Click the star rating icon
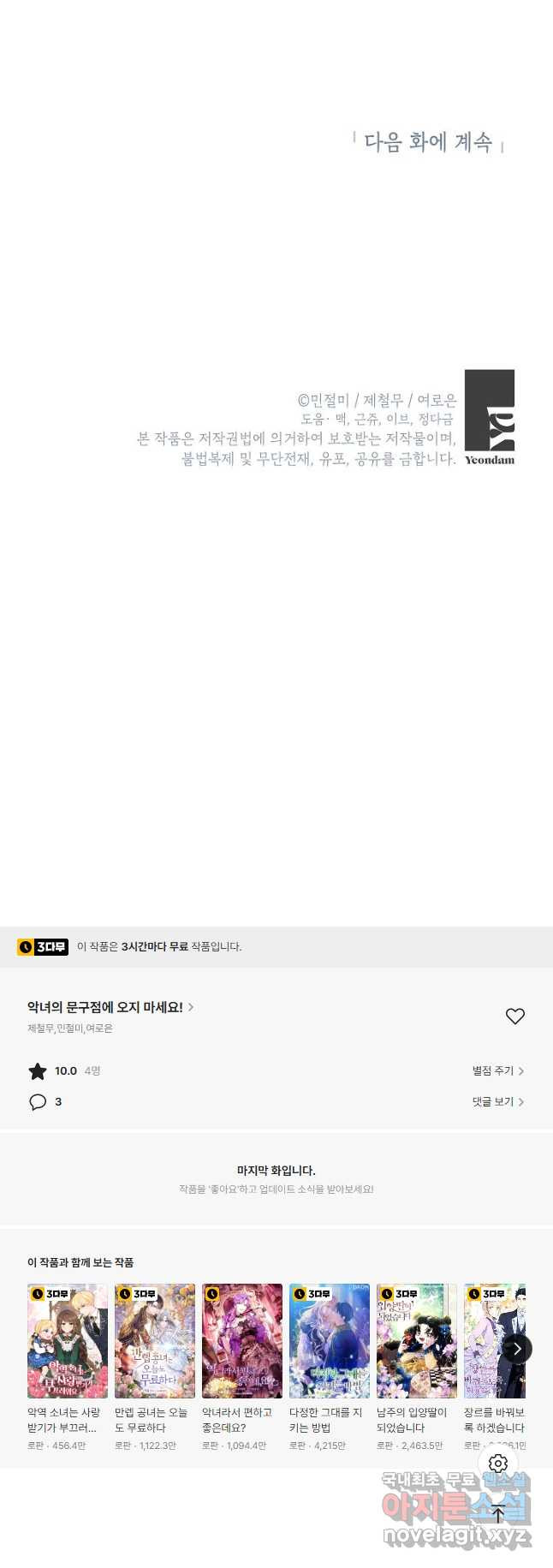 tap(38, 1071)
